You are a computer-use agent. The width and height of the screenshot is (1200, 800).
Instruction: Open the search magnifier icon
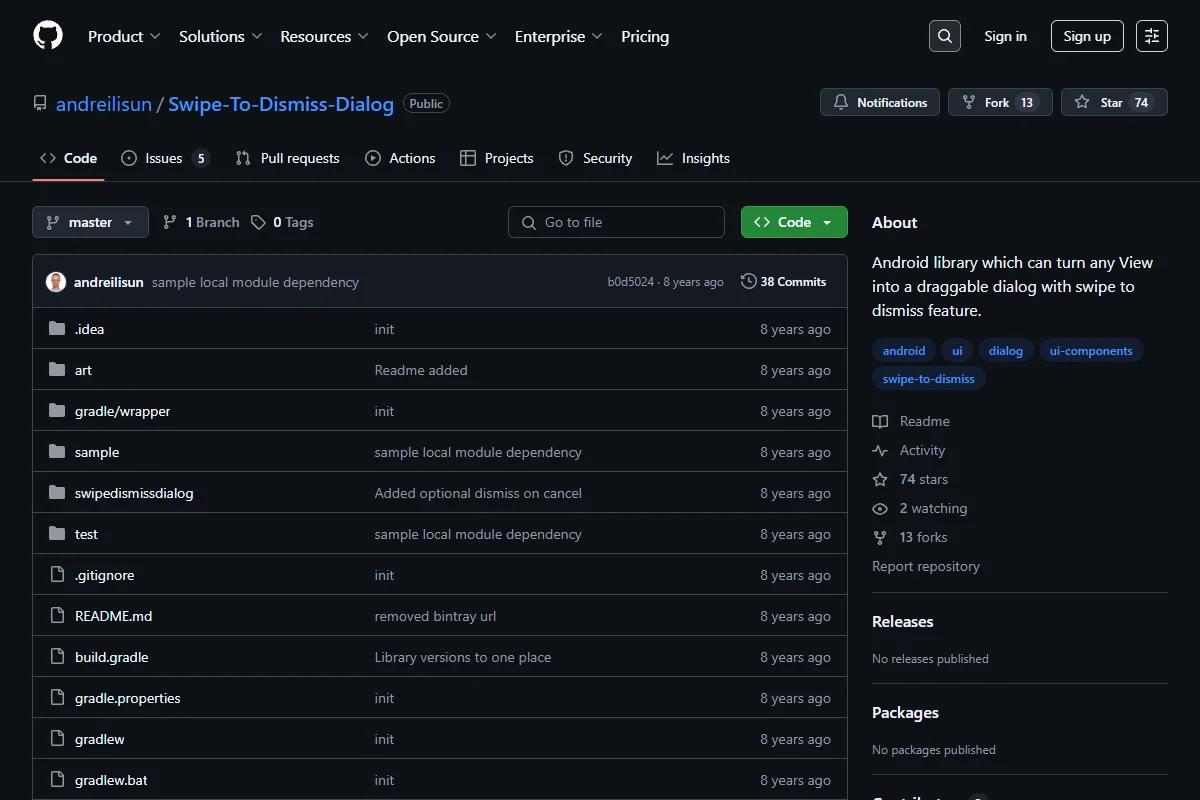coord(945,36)
